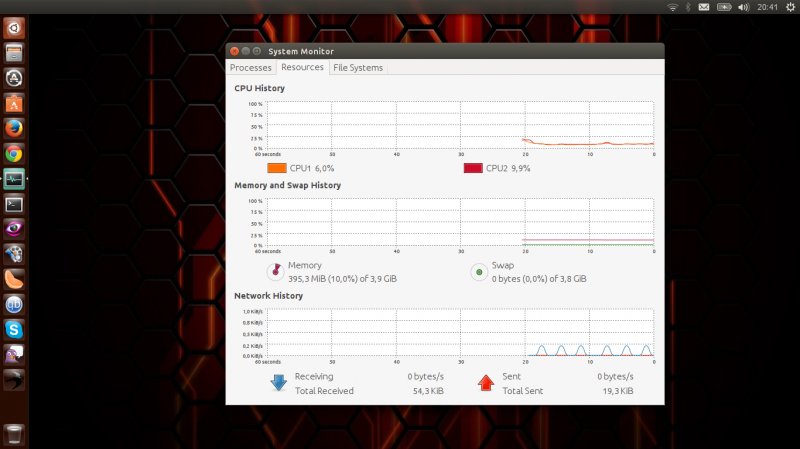The width and height of the screenshot is (800, 449).
Task: Open the Swap pie color picker
Action: click(x=478, y=271)
